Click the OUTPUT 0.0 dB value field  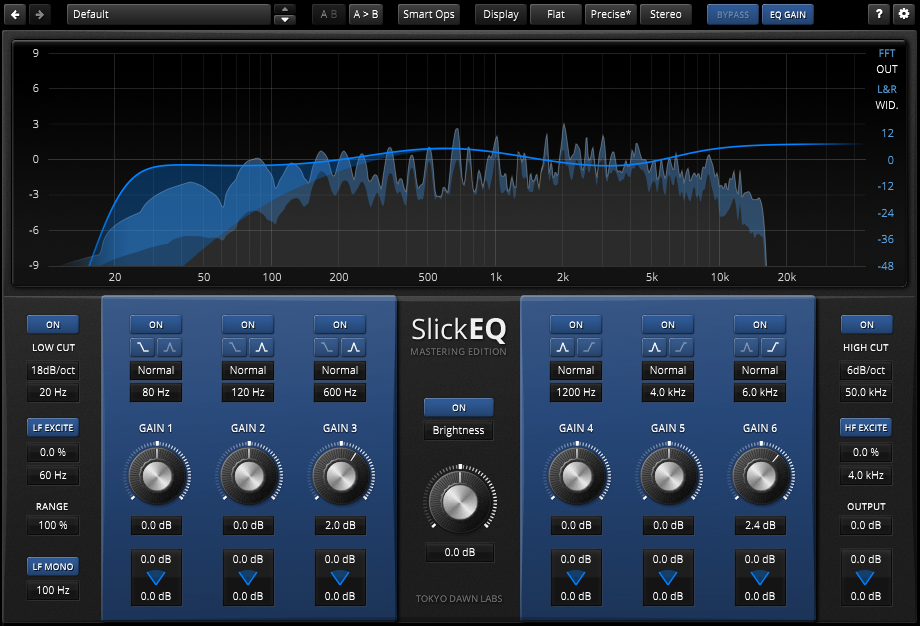(x=866, y=525)
